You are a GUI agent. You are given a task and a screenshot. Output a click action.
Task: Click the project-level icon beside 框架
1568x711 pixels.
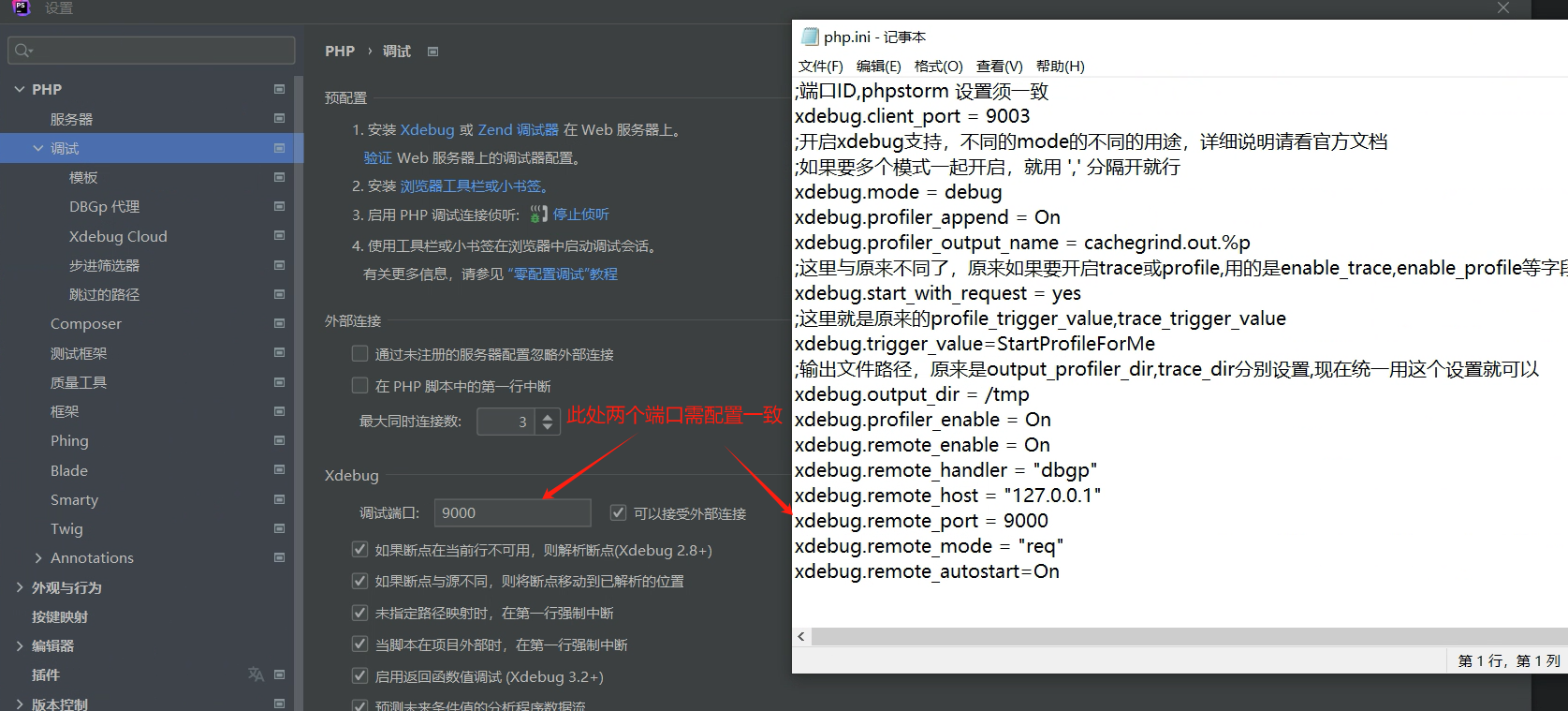[279, 410]
